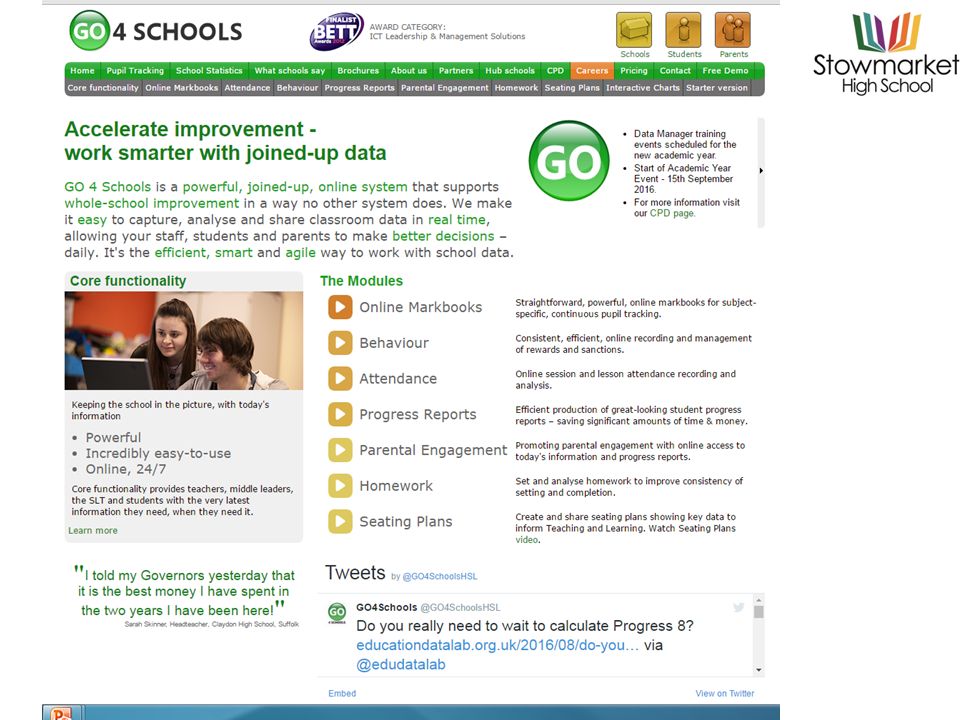Open the Contact menu item
Image resolution: width=960 pixels, height=720 pixels.
[675, 70]
